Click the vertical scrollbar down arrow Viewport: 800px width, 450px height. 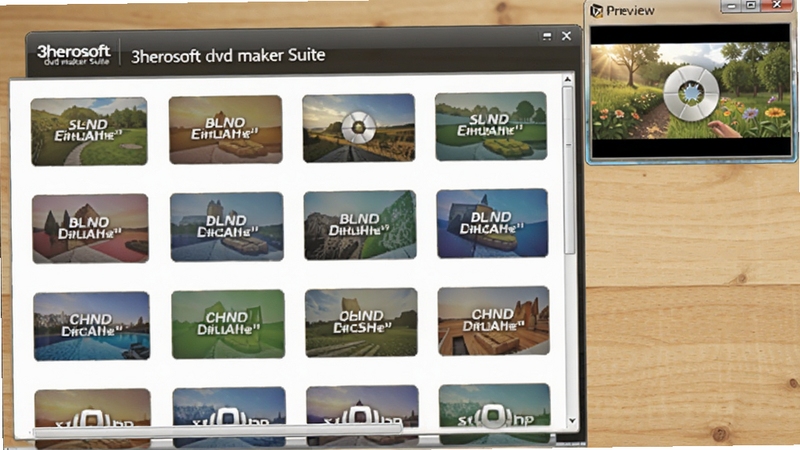tap(572, 421)
